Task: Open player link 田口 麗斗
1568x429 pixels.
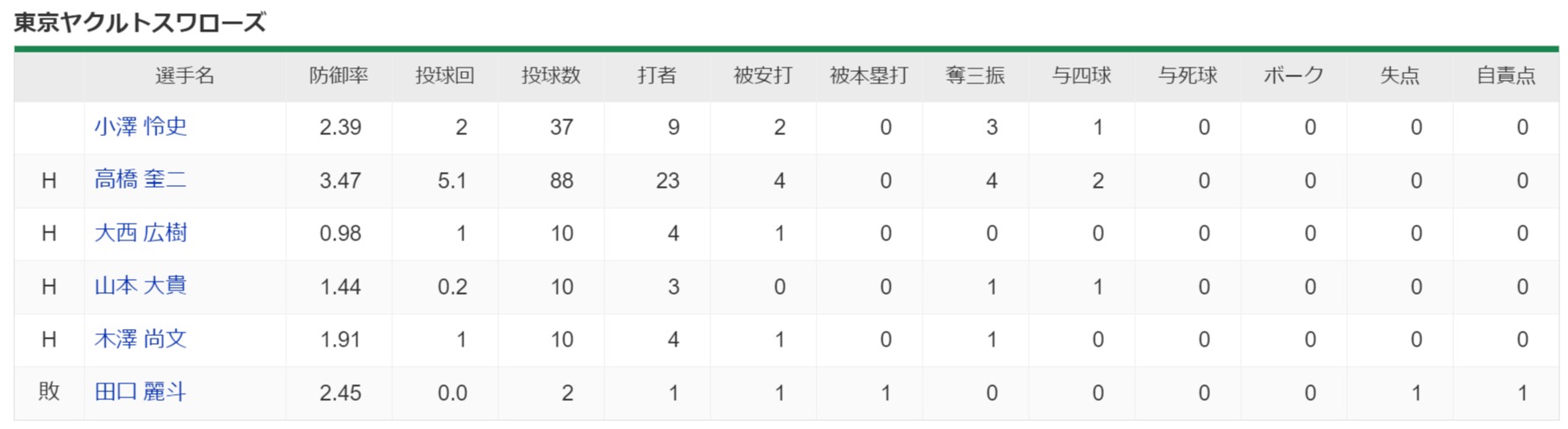Action: 140,392
